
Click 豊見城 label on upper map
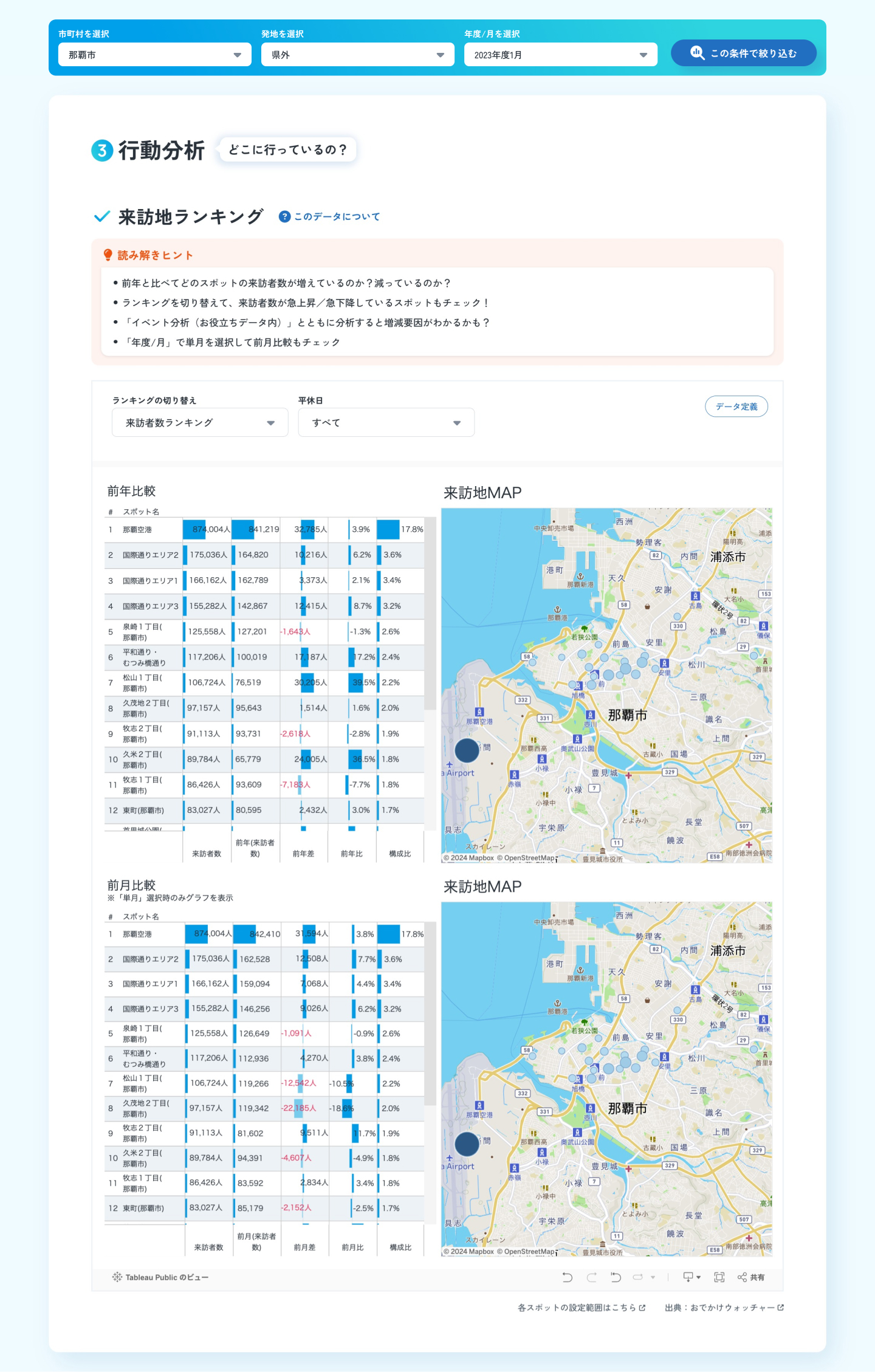coord(605,773)
